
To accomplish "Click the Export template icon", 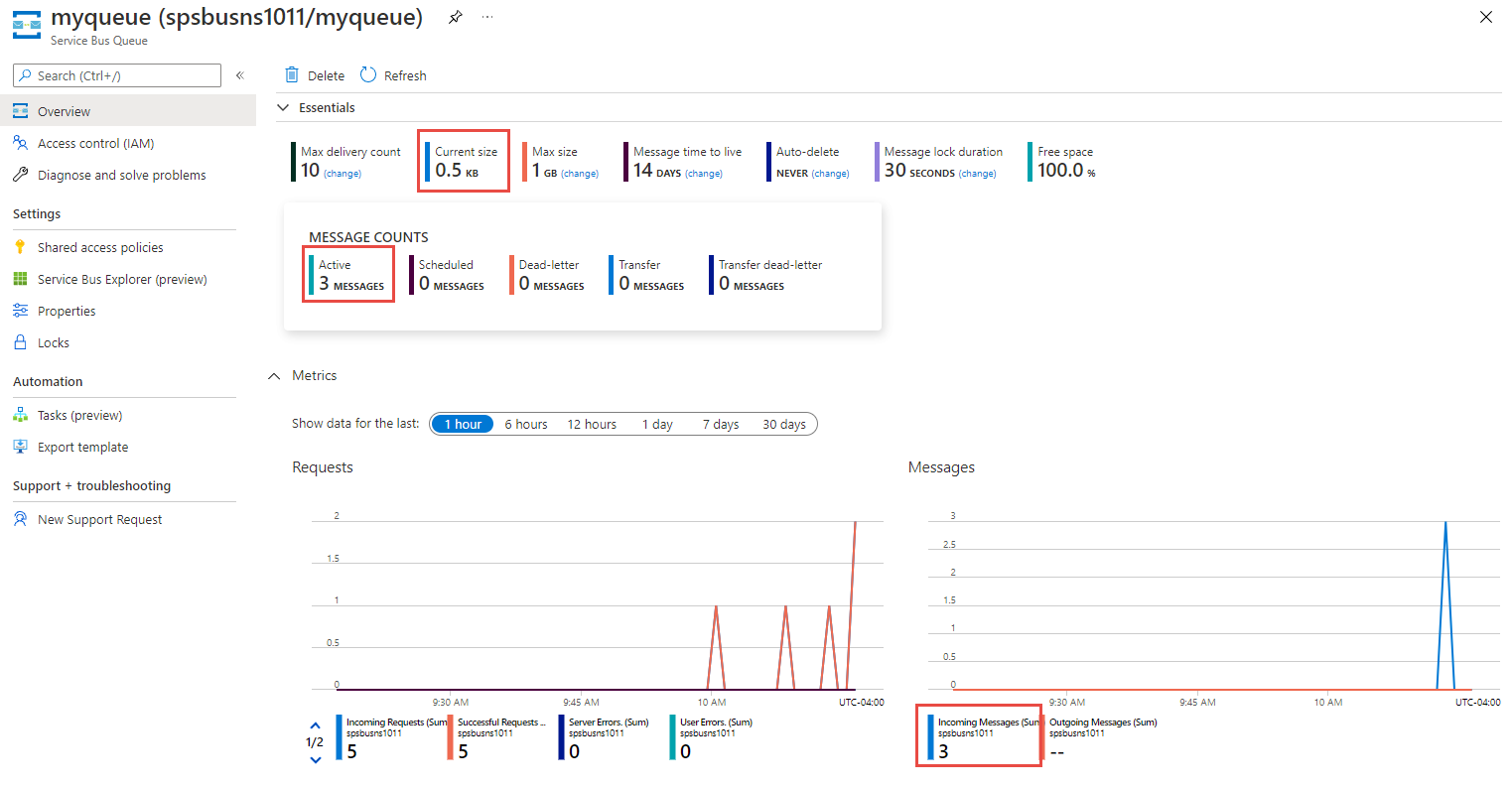I will tap(20, 447).
